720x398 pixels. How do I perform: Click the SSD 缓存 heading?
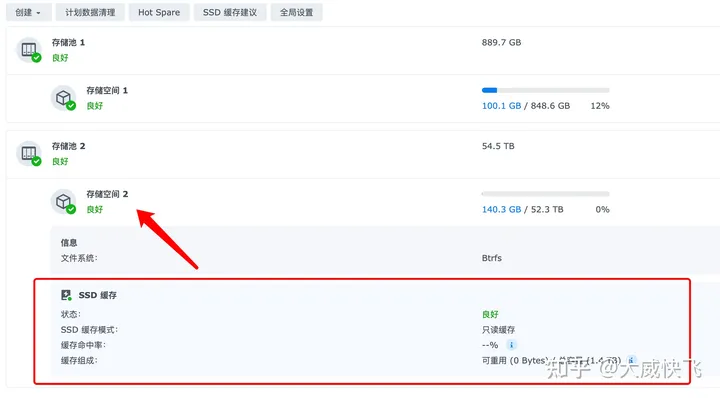pos(98,295)
